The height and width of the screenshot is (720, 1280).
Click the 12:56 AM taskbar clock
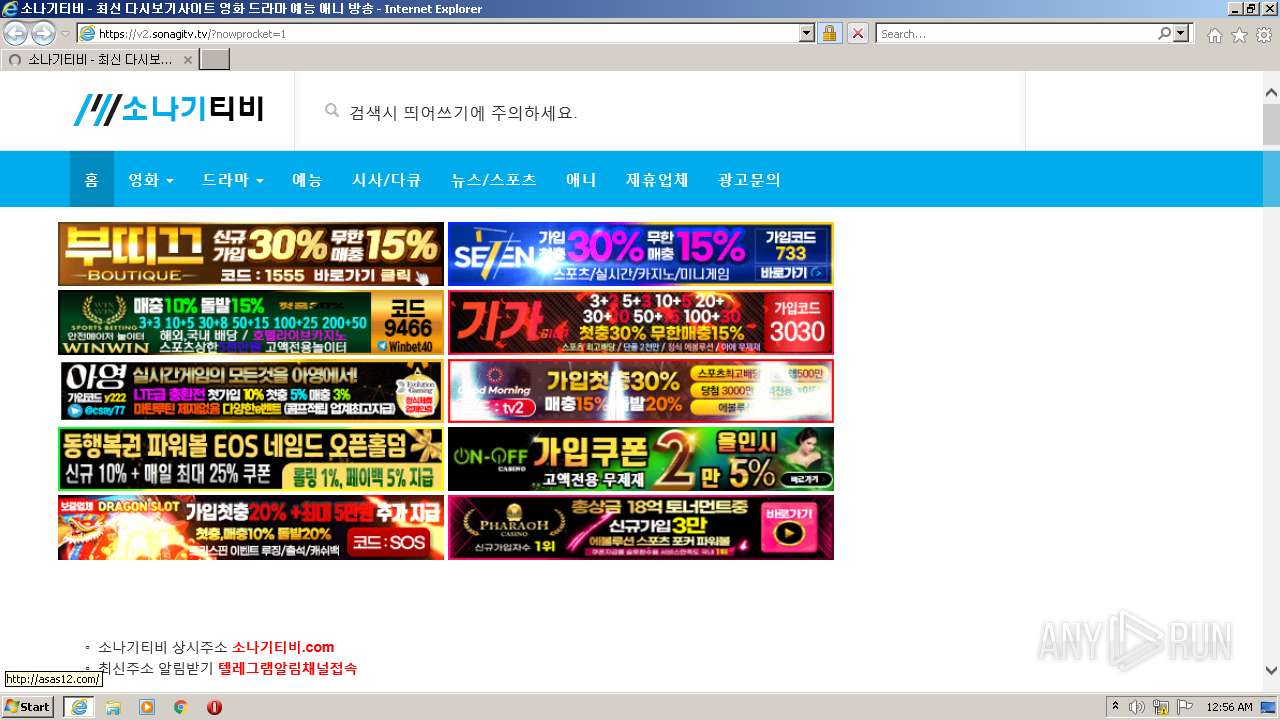(x=1229, y=707)
